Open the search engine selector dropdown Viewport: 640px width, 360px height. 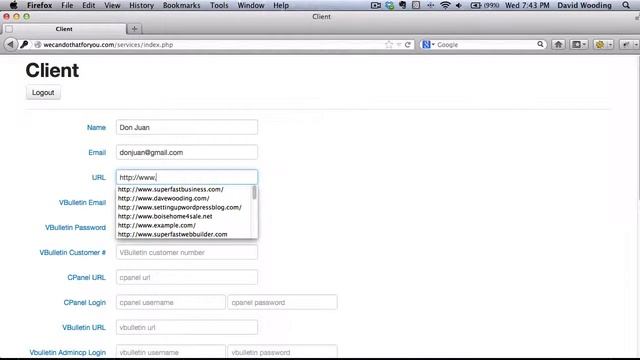point(428,44)
